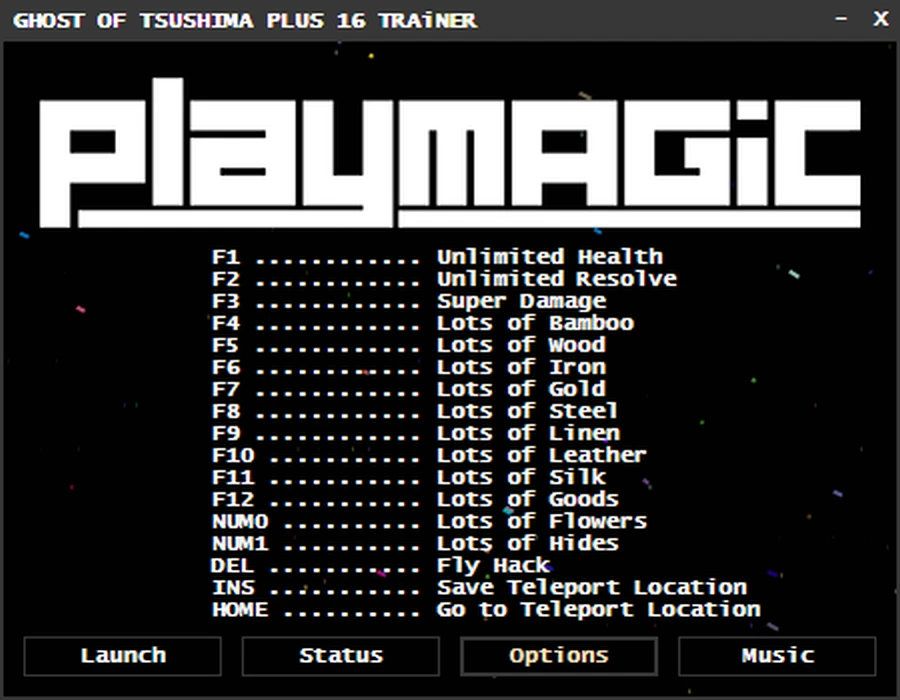Click the INS hotkey label

coord(233,587)
